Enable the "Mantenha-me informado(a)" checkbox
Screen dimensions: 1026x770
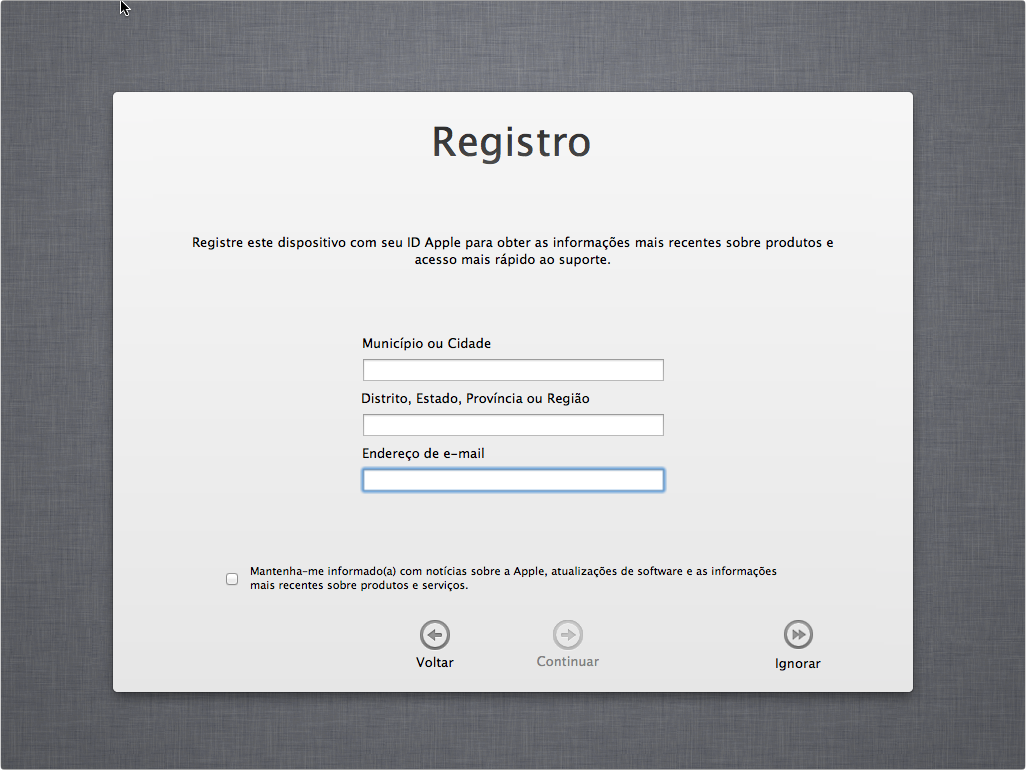(232, 579)
